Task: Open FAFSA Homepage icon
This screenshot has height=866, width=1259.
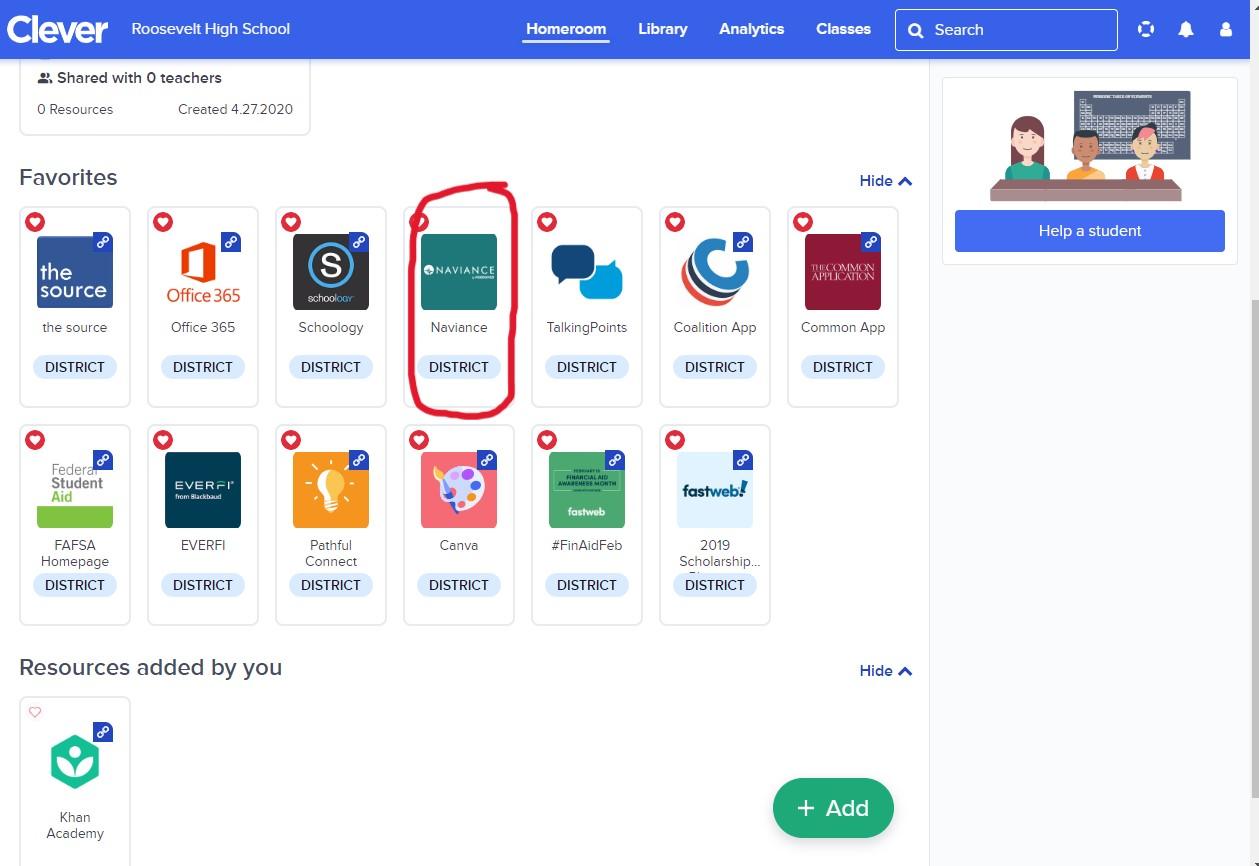Action: [75, 490]
